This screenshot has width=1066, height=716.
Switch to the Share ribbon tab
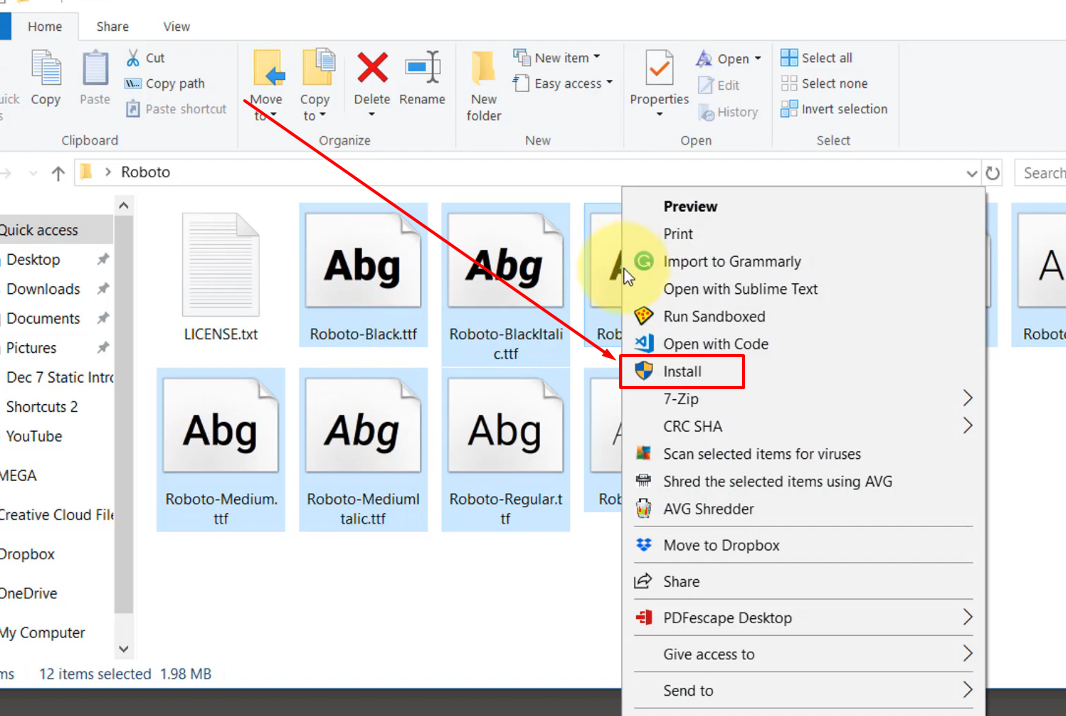pos(112,27)
